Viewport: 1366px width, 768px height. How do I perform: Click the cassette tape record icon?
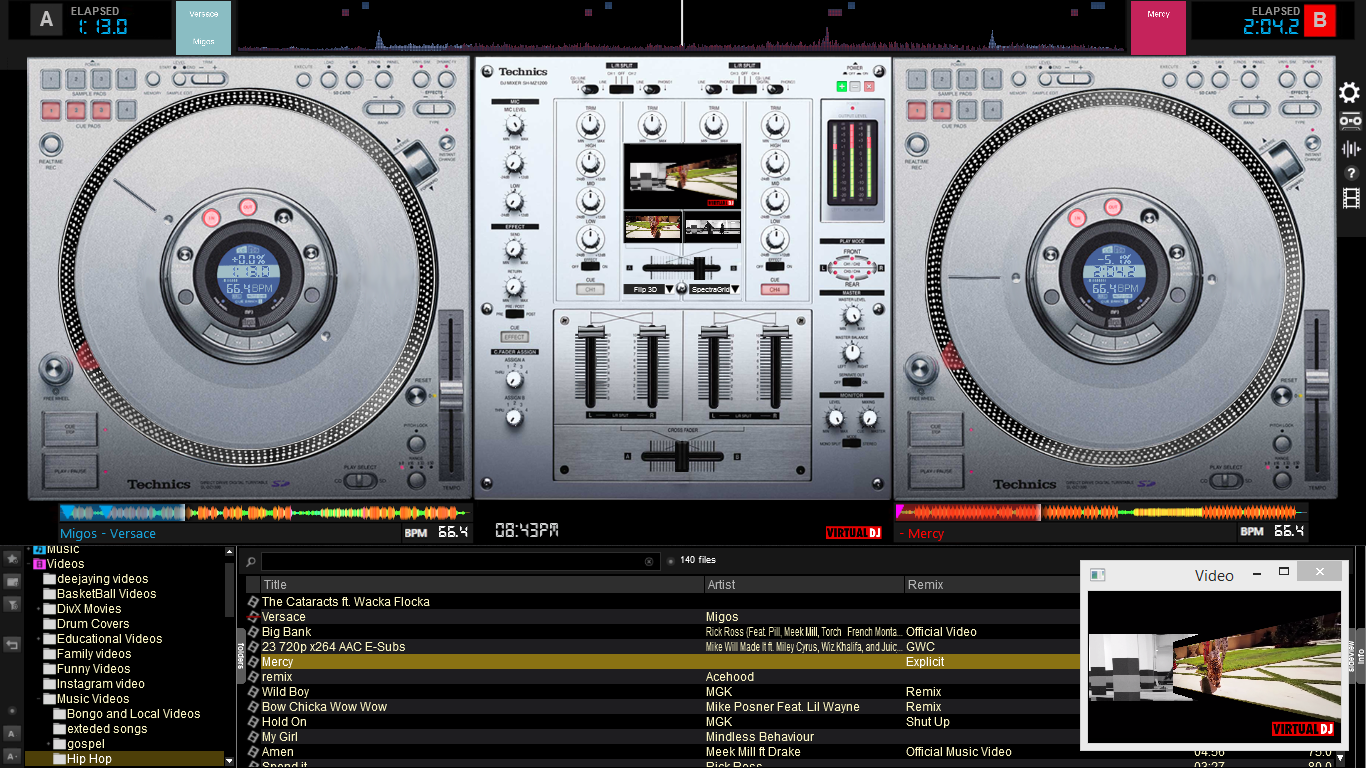[x=1350, y=121]
